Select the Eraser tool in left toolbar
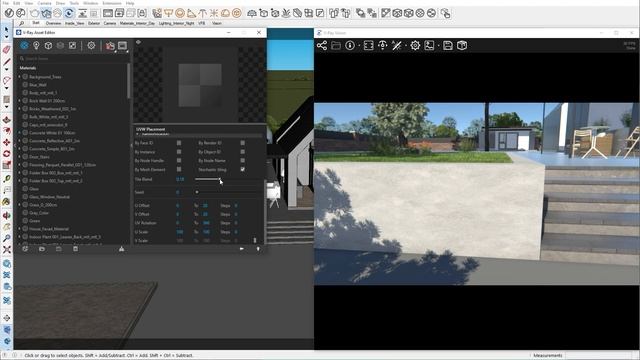640x360 pixels. (x=7, y=49)
